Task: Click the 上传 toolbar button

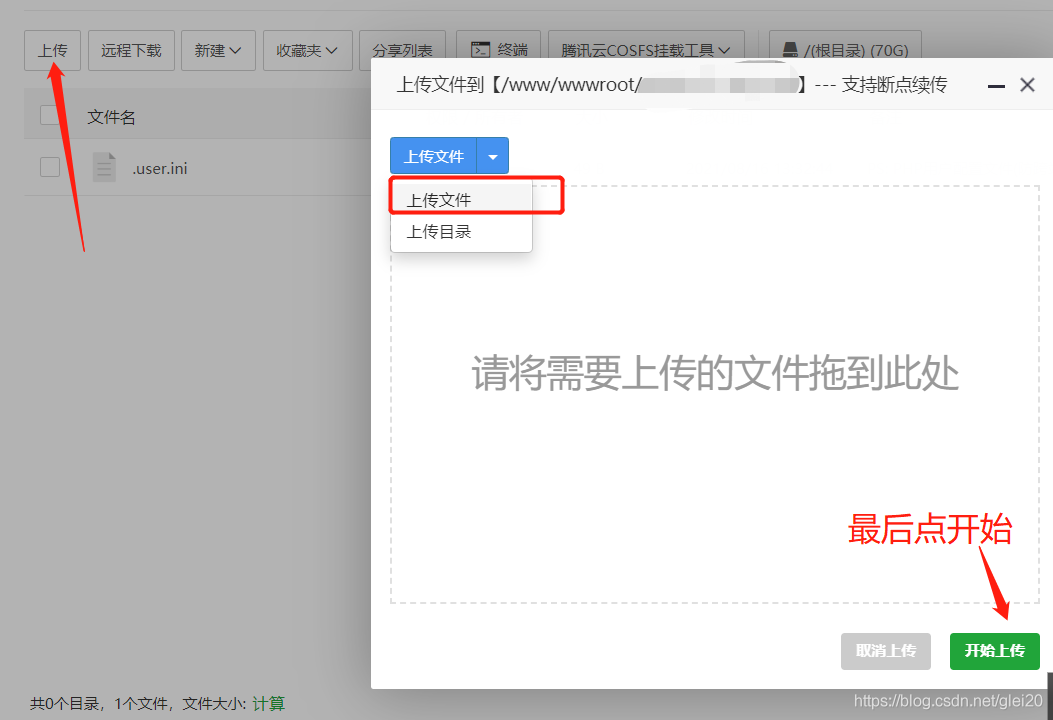Action: coord(52,50)
